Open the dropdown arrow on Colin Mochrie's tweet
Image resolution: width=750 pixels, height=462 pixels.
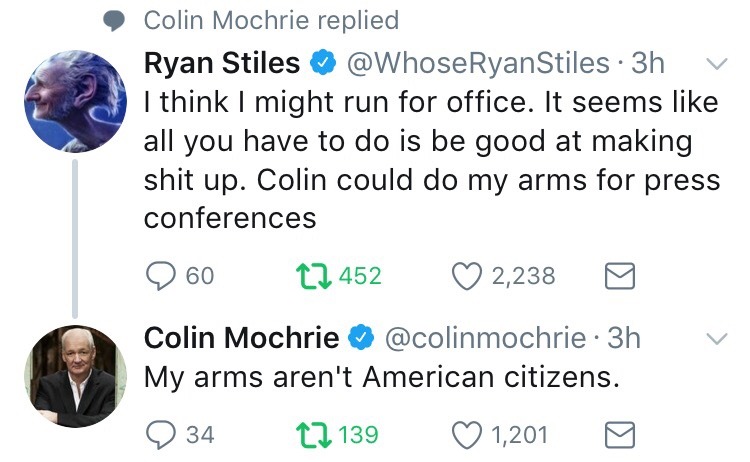715,340
